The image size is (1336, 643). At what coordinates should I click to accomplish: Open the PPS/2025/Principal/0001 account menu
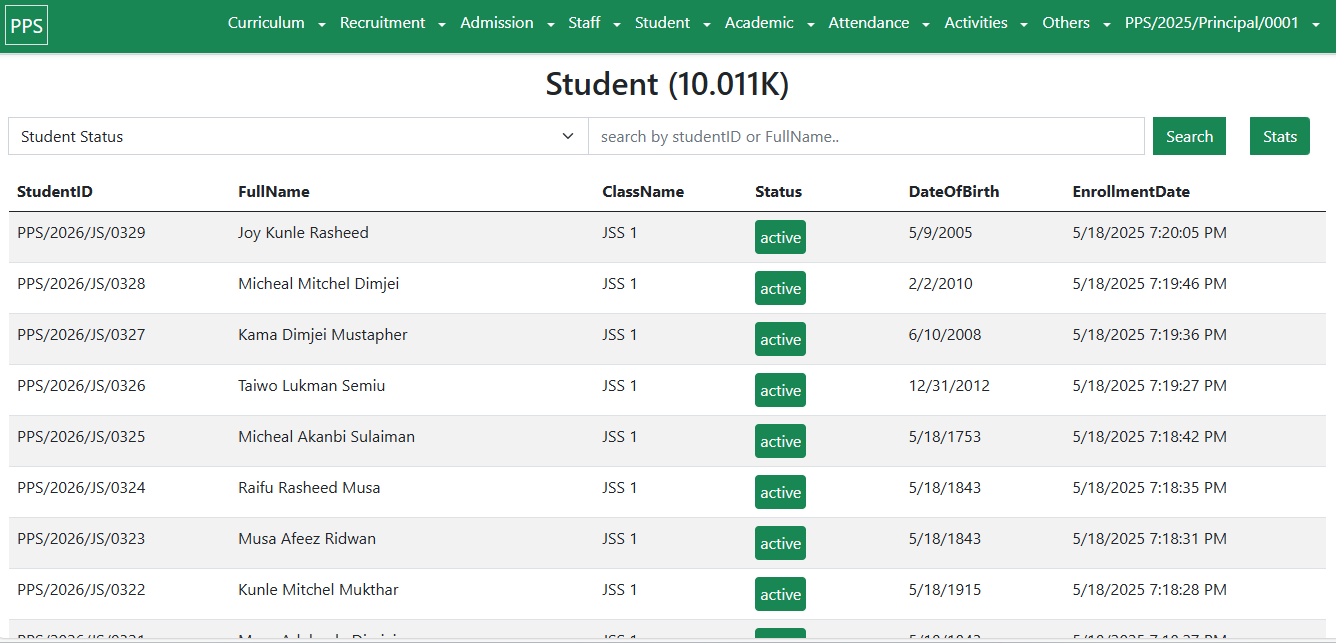tap(1222, 23)
